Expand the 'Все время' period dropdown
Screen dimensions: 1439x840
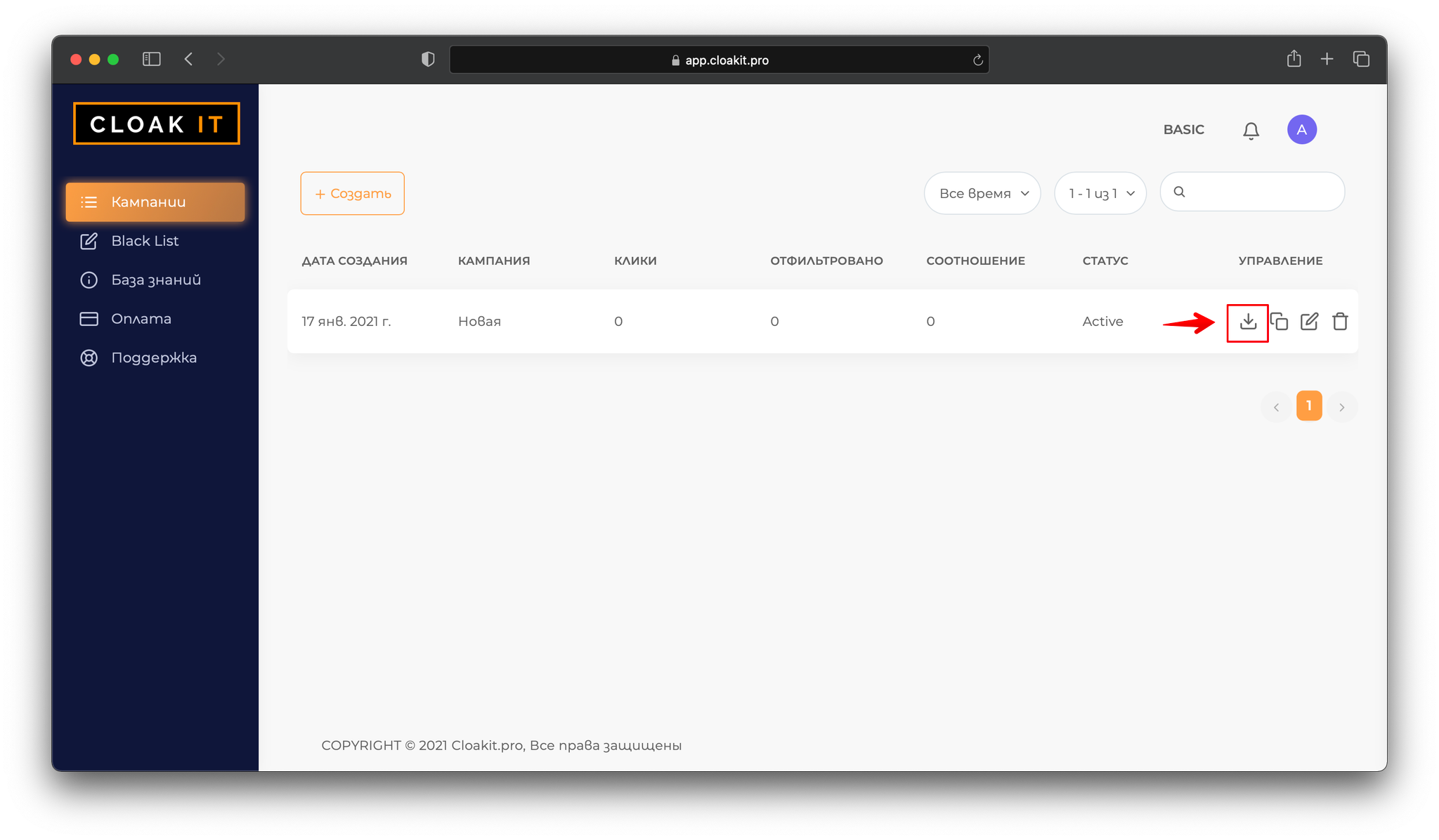[x=982, y=193]
